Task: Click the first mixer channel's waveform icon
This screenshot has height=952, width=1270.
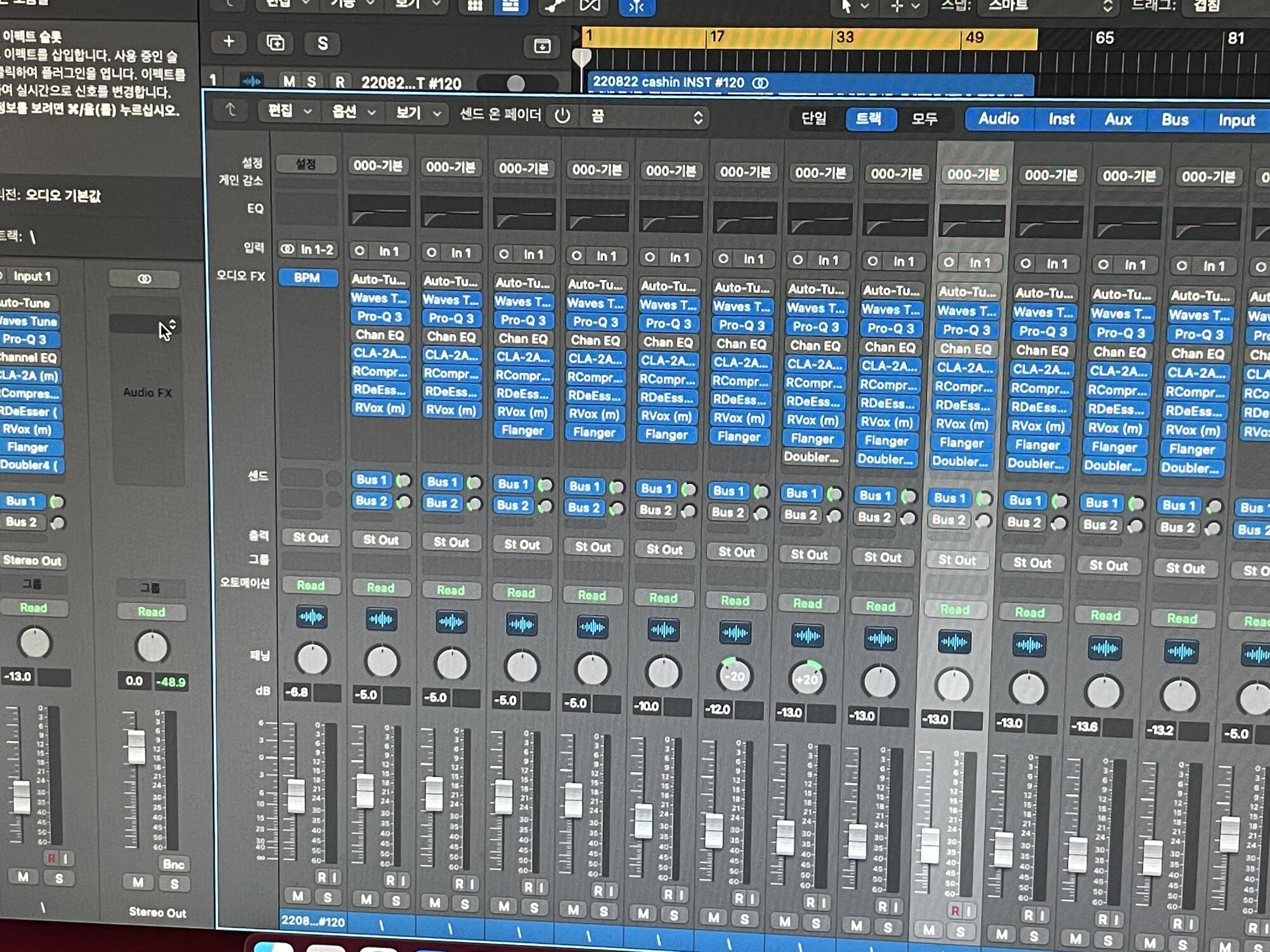Action: (x=311, y=617)
